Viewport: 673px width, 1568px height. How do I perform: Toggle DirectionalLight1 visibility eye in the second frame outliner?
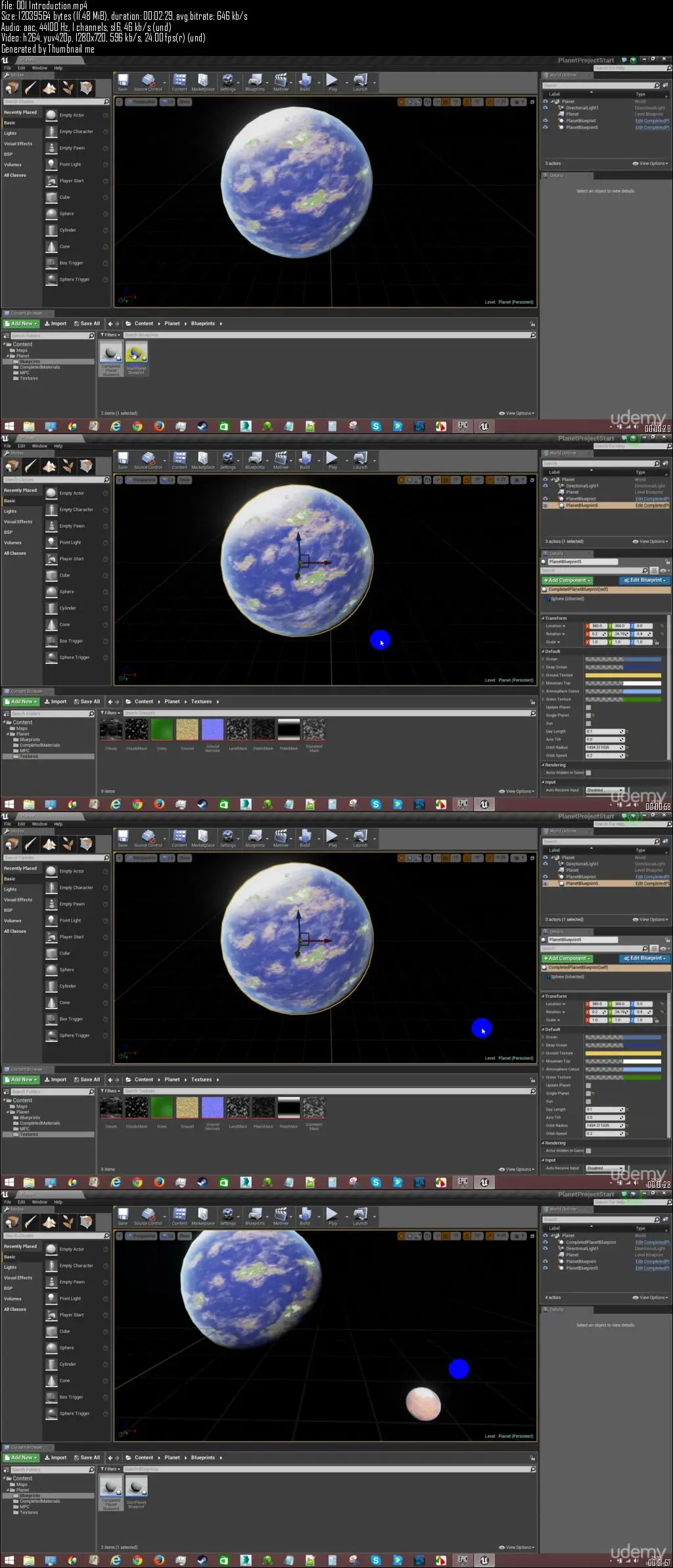tap(545, 486)
